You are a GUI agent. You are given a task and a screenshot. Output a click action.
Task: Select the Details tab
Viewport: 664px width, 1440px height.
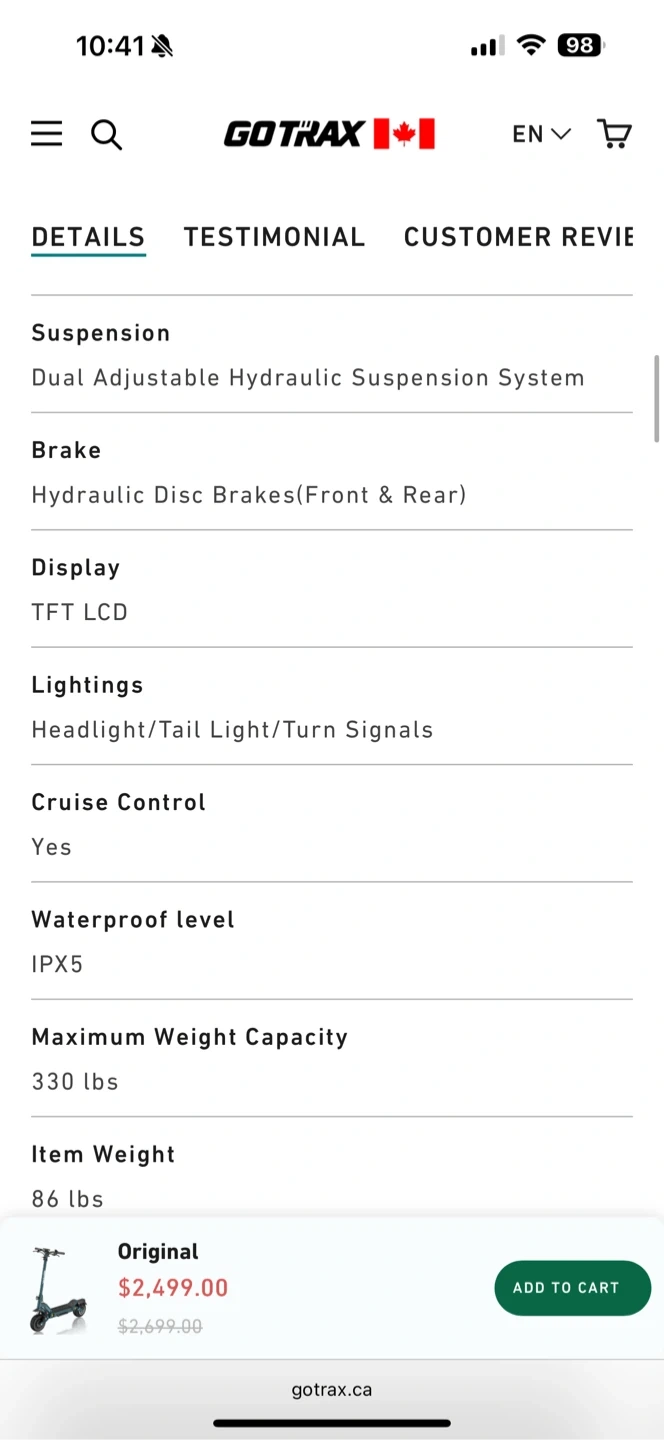point(88,237)
